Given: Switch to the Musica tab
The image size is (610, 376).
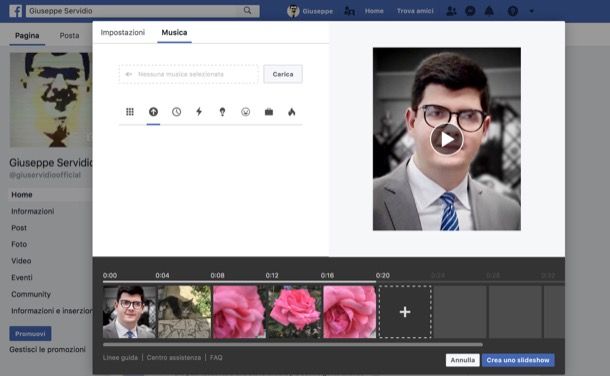Looking at the screenshot, I should [x=174, y=33].
